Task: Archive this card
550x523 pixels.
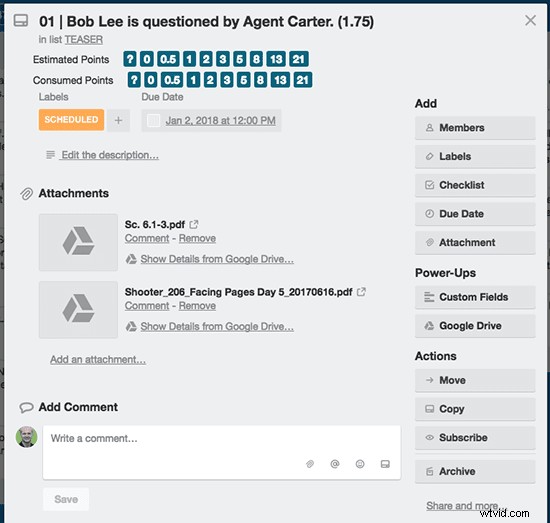Action: pyautogui.click(x=475, y=471)
